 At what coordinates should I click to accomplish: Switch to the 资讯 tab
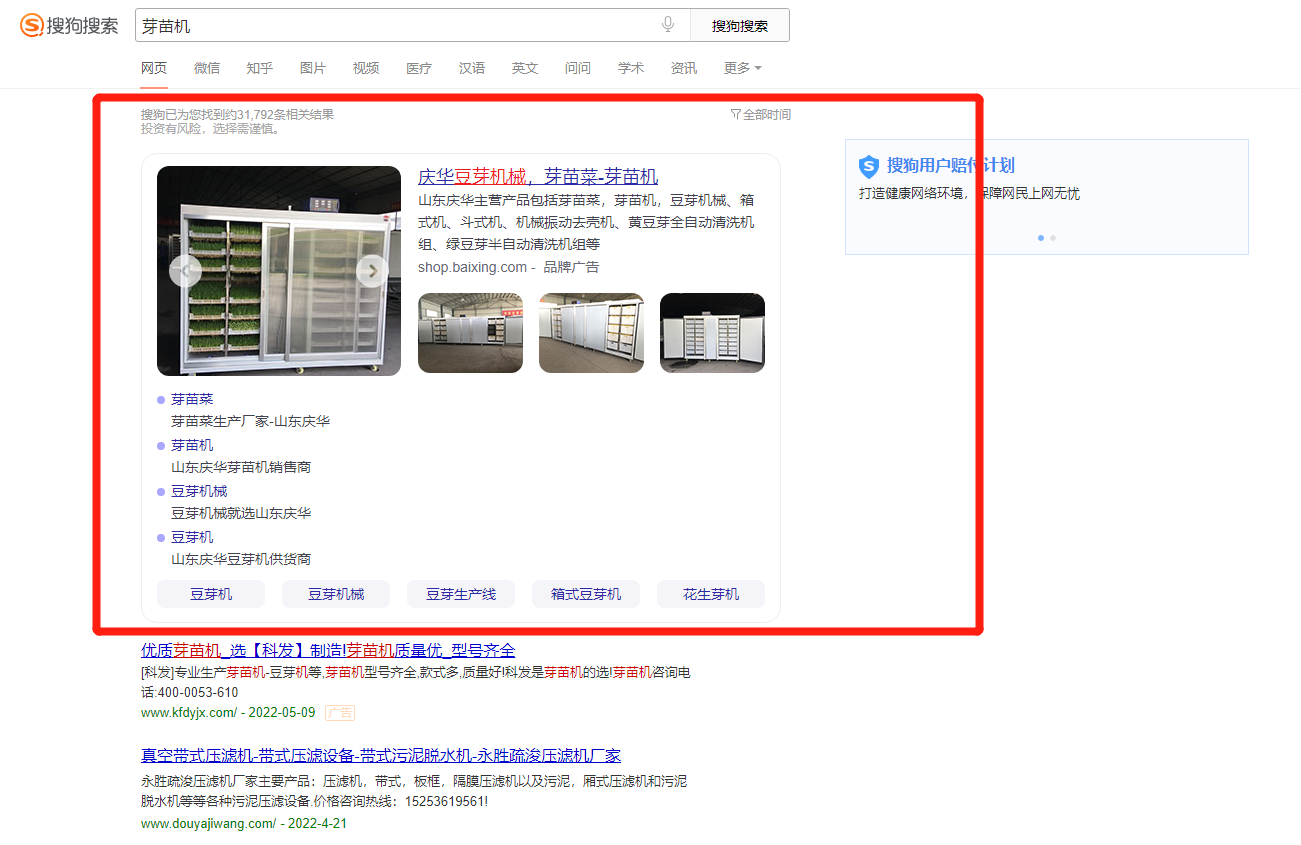pyautogui.click(x=684, y=68)
